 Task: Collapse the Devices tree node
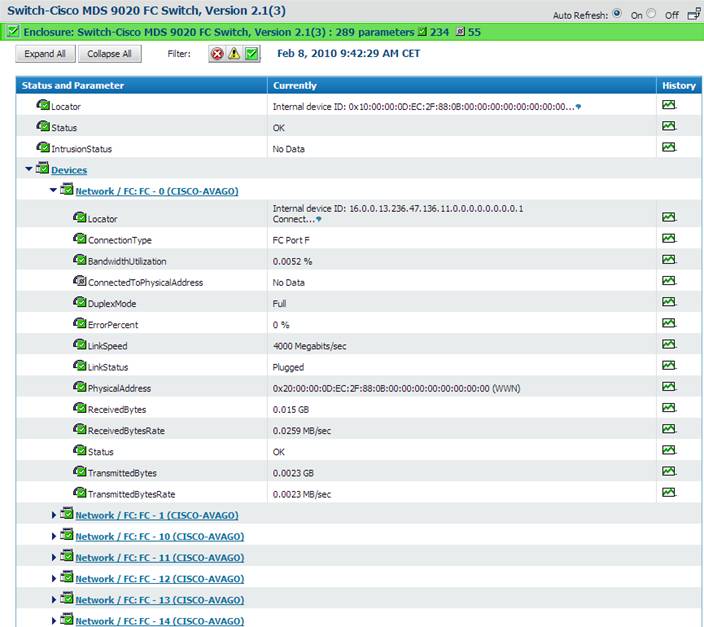tap(29, 170)
